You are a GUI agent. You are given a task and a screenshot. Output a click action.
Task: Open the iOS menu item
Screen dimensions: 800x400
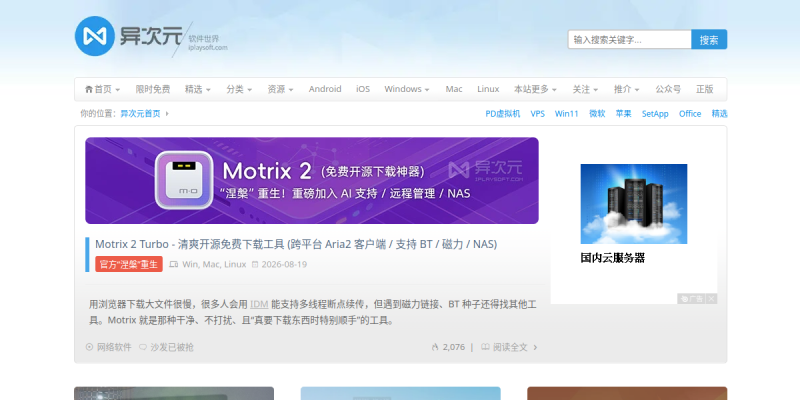point(363,89)
